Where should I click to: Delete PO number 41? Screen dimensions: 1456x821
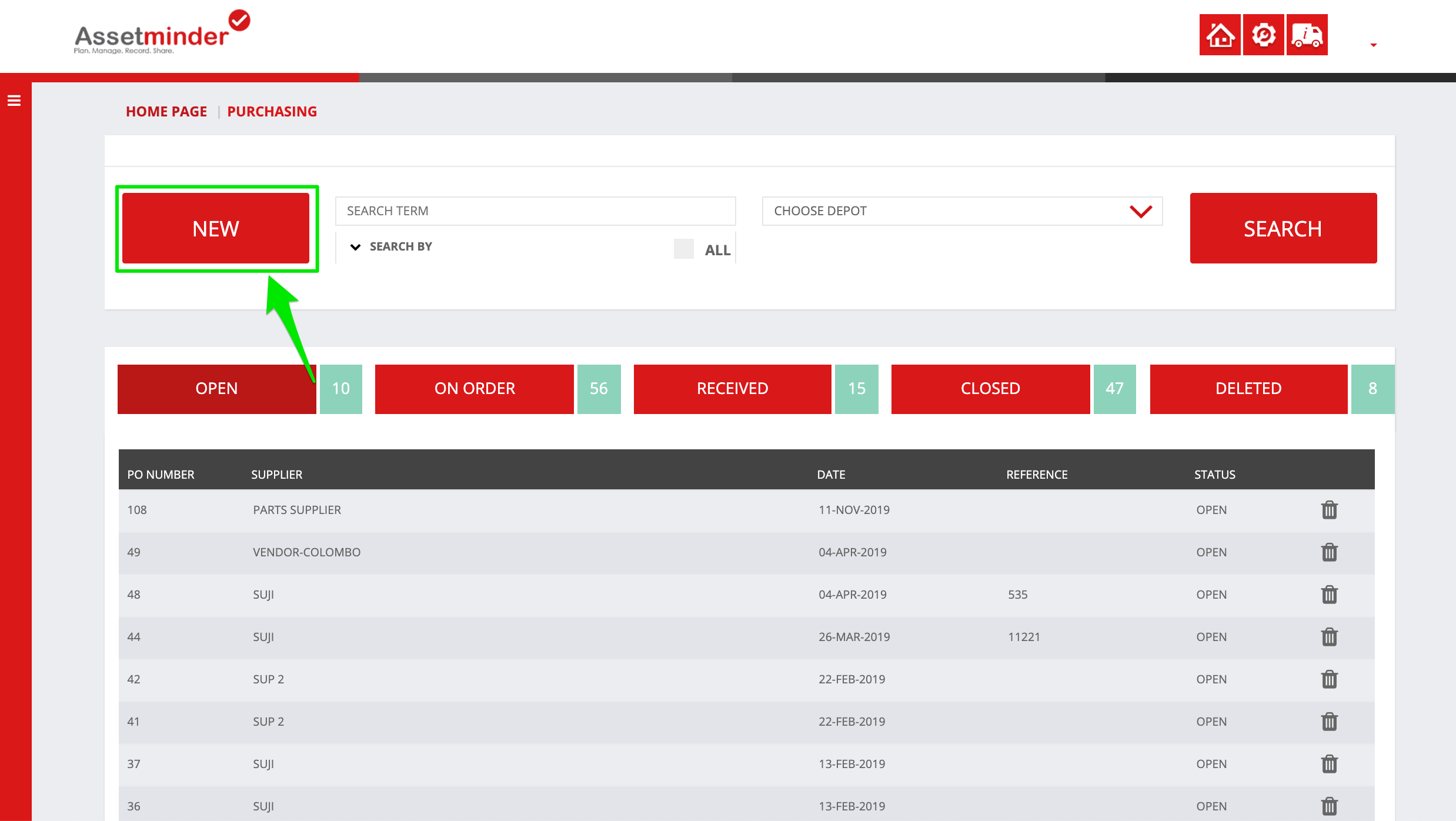click(1329, 722)
